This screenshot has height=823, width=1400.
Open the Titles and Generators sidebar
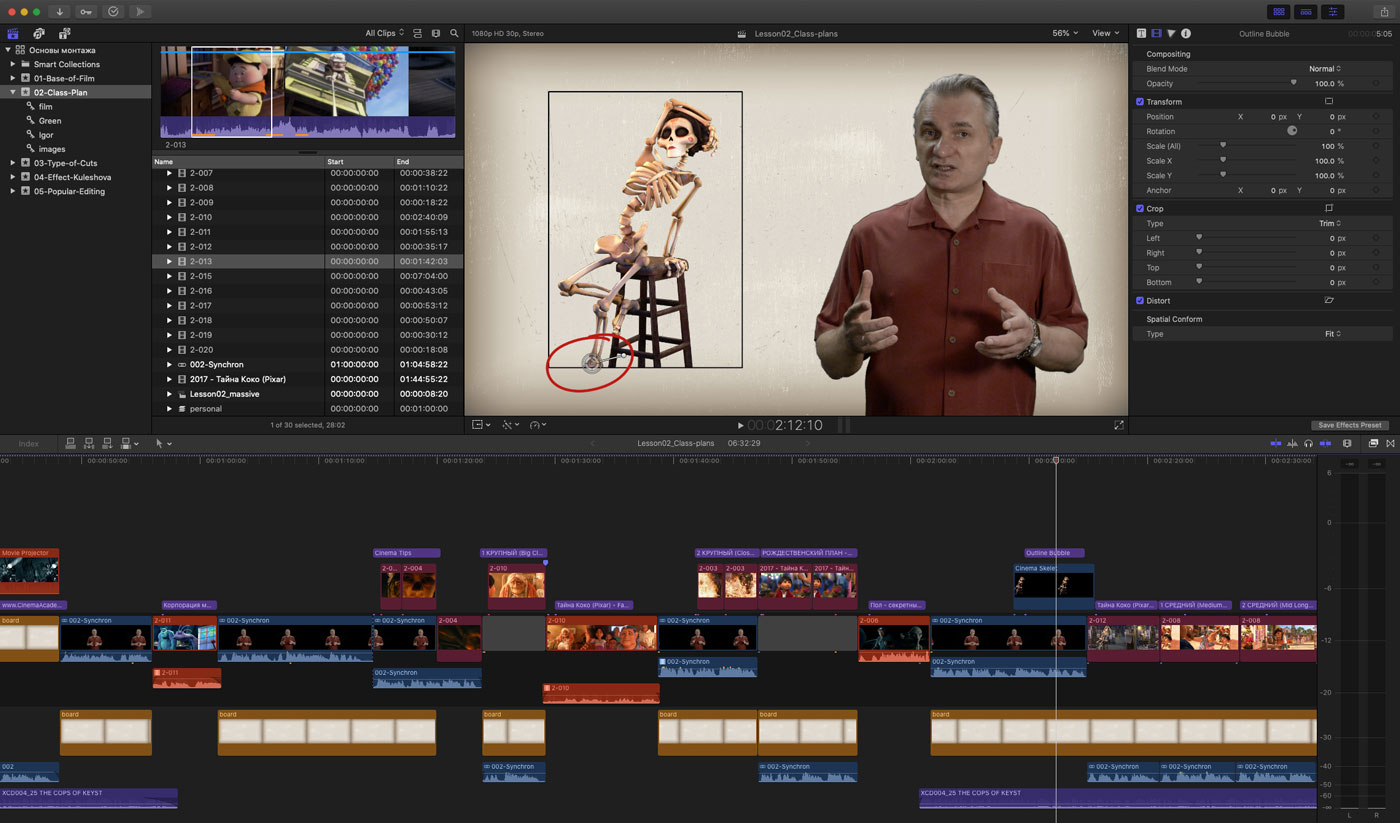coord(65,33)
